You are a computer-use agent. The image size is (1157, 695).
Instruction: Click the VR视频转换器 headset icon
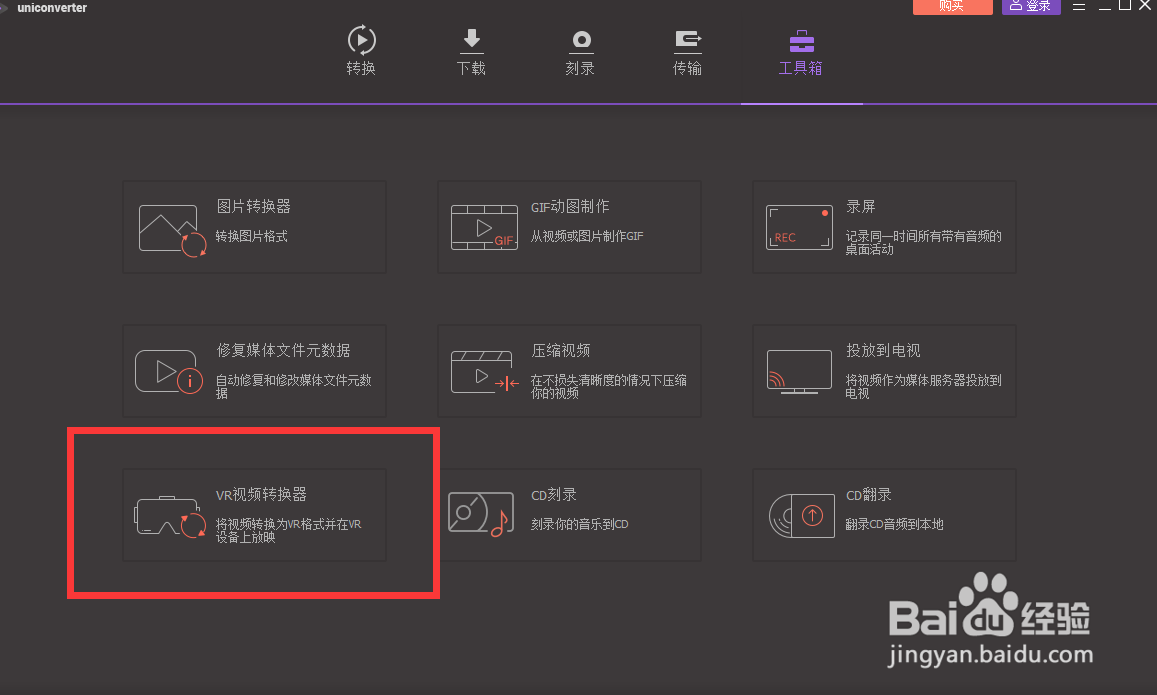(x=170, y=516)
